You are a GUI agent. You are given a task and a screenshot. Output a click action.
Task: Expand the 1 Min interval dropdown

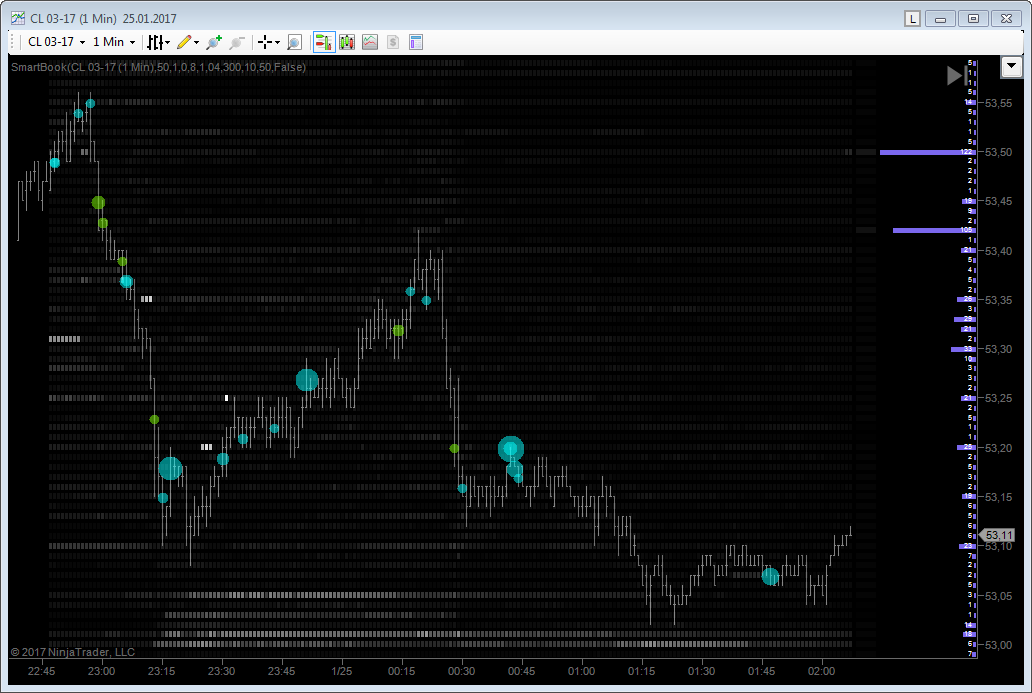[x=114, y=42]
